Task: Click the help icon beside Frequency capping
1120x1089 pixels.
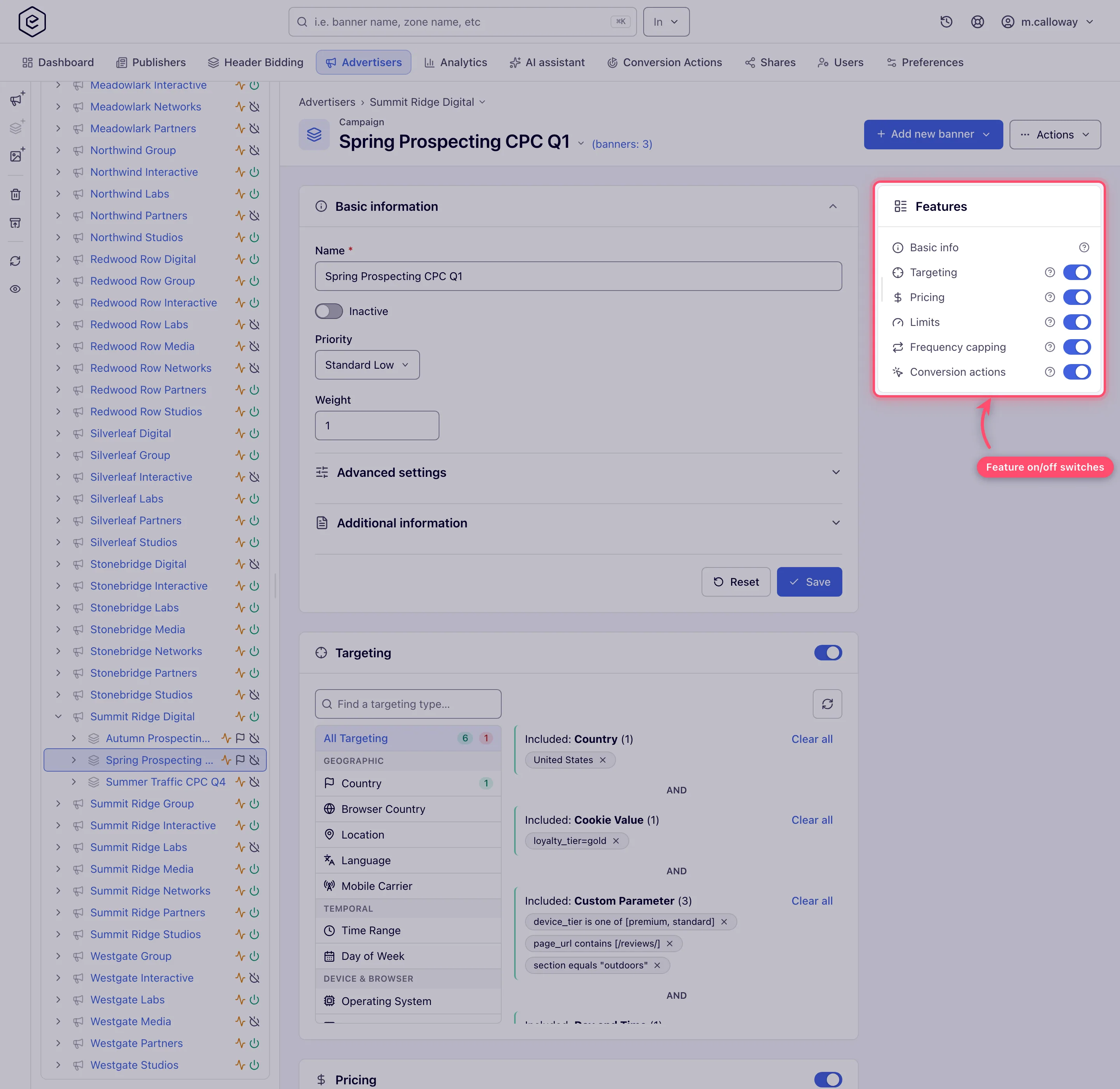Action: point(1050,347)
